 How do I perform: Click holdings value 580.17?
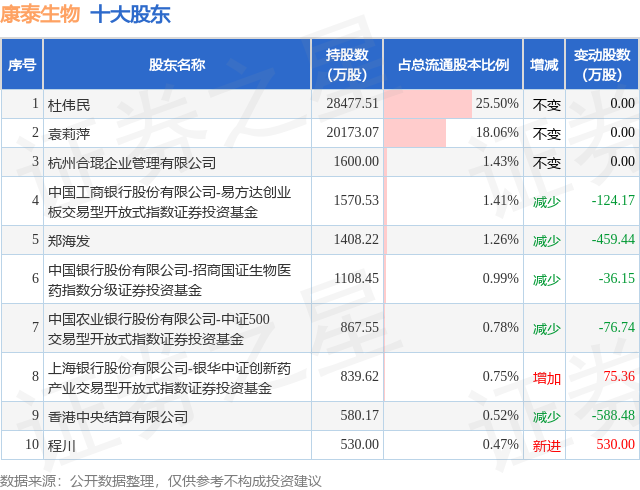[360, 415]
